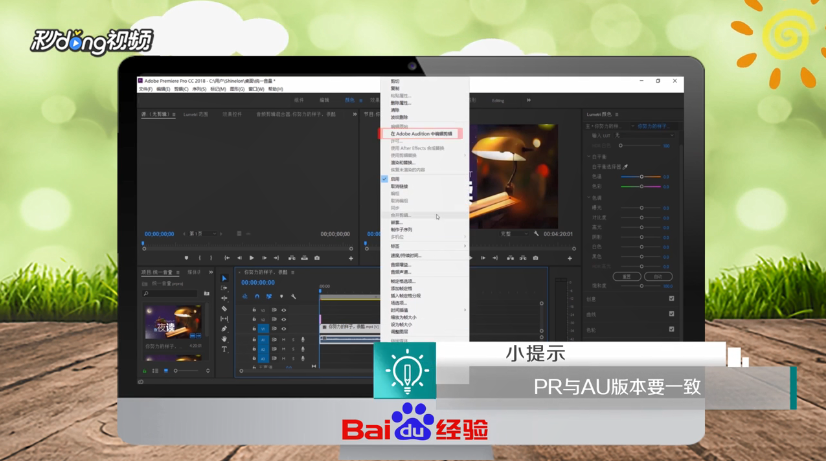Image resolution: width=826 pixels, height=461 pixels.
Task: Click the Reset button in Lumetri Color
Action: point(627,276)
